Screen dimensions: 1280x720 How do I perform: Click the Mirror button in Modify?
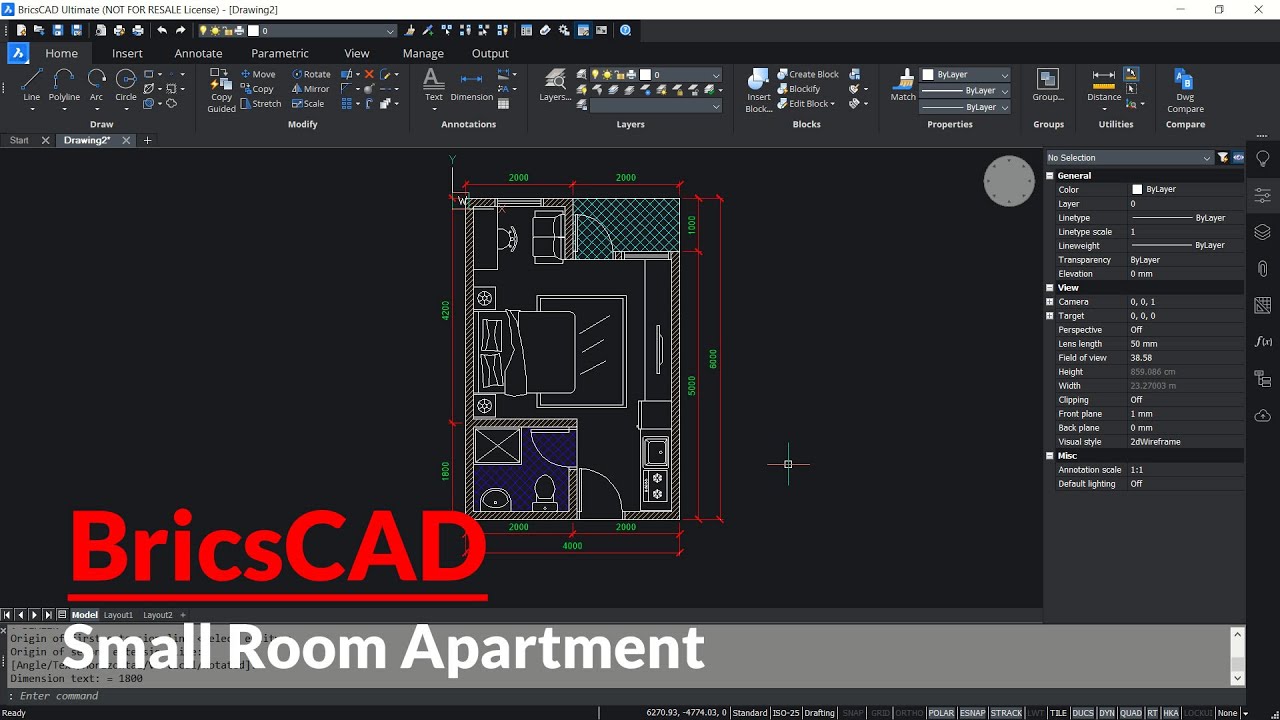point(310,89)
